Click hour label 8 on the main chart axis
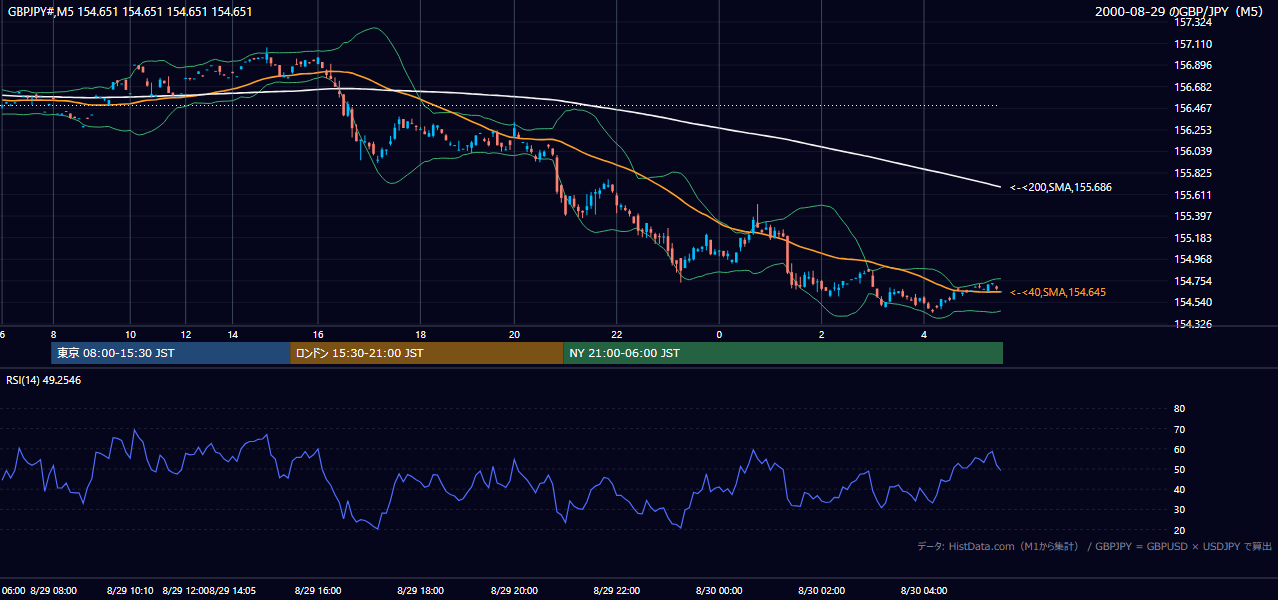The height and width of the screenshot is (600, 1278). 53,334
